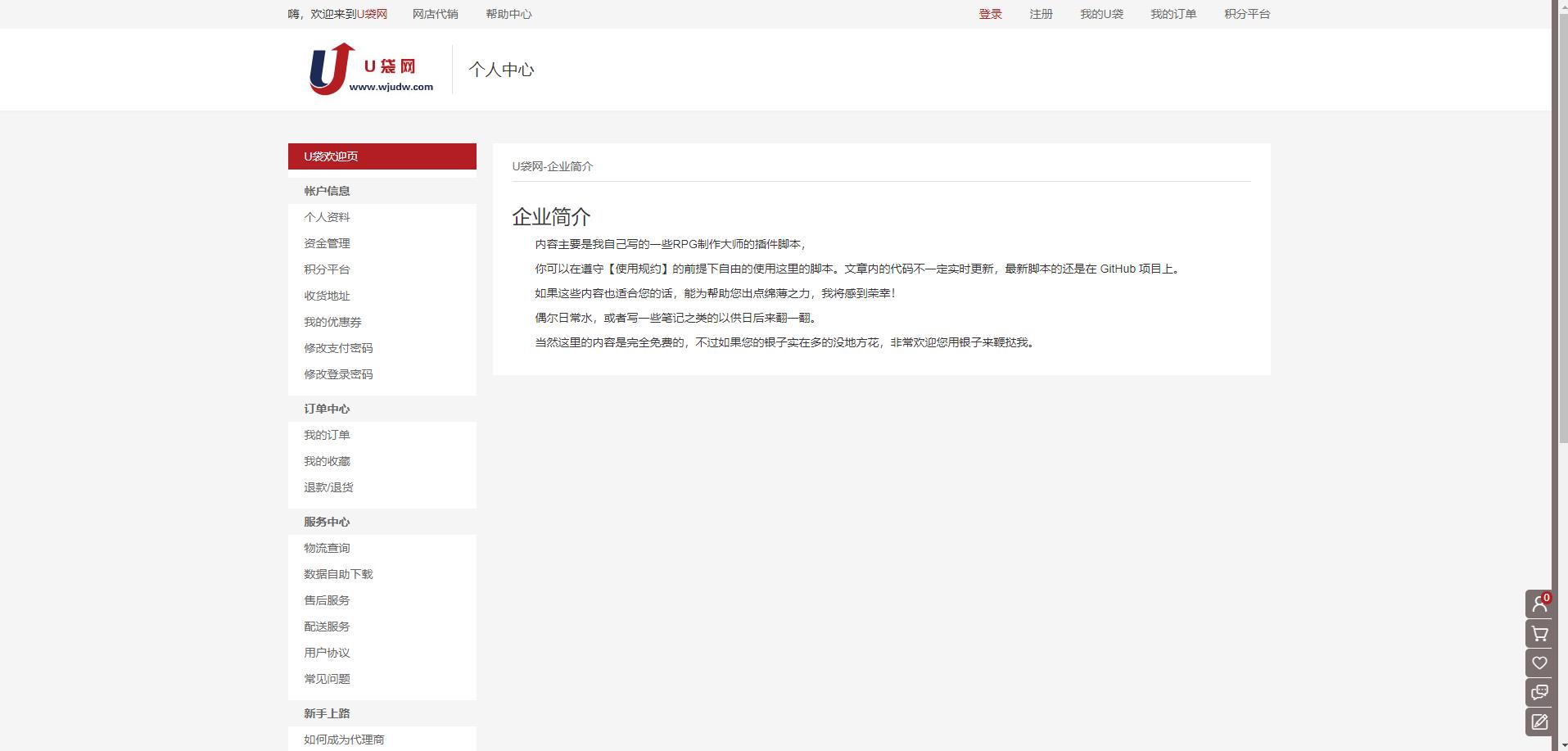Open 我的收藏 in the sidebar
This screenshot has height=751, width=1568.
tap(327, 461)
